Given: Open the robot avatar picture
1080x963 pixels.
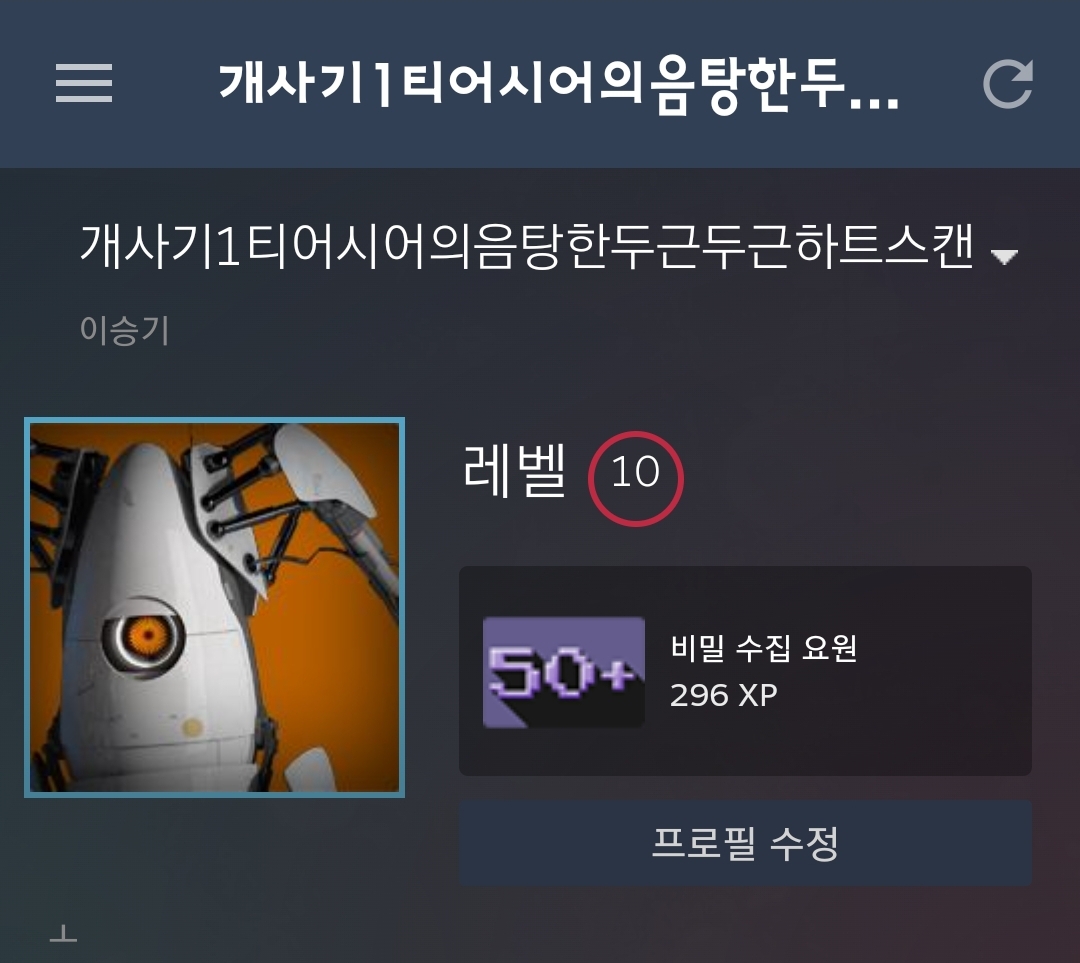Looking at the screenshot, I should tap(214, 608).
